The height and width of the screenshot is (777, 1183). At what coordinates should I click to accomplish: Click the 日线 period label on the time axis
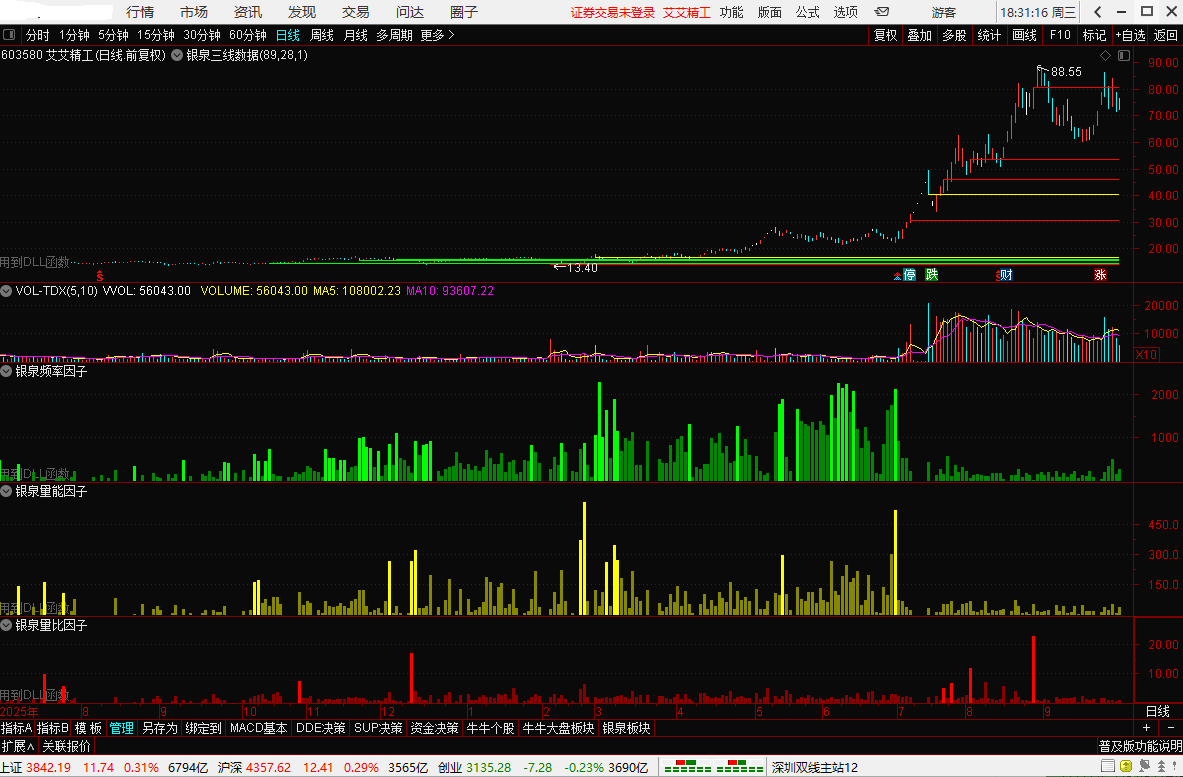click(1157, 711)
